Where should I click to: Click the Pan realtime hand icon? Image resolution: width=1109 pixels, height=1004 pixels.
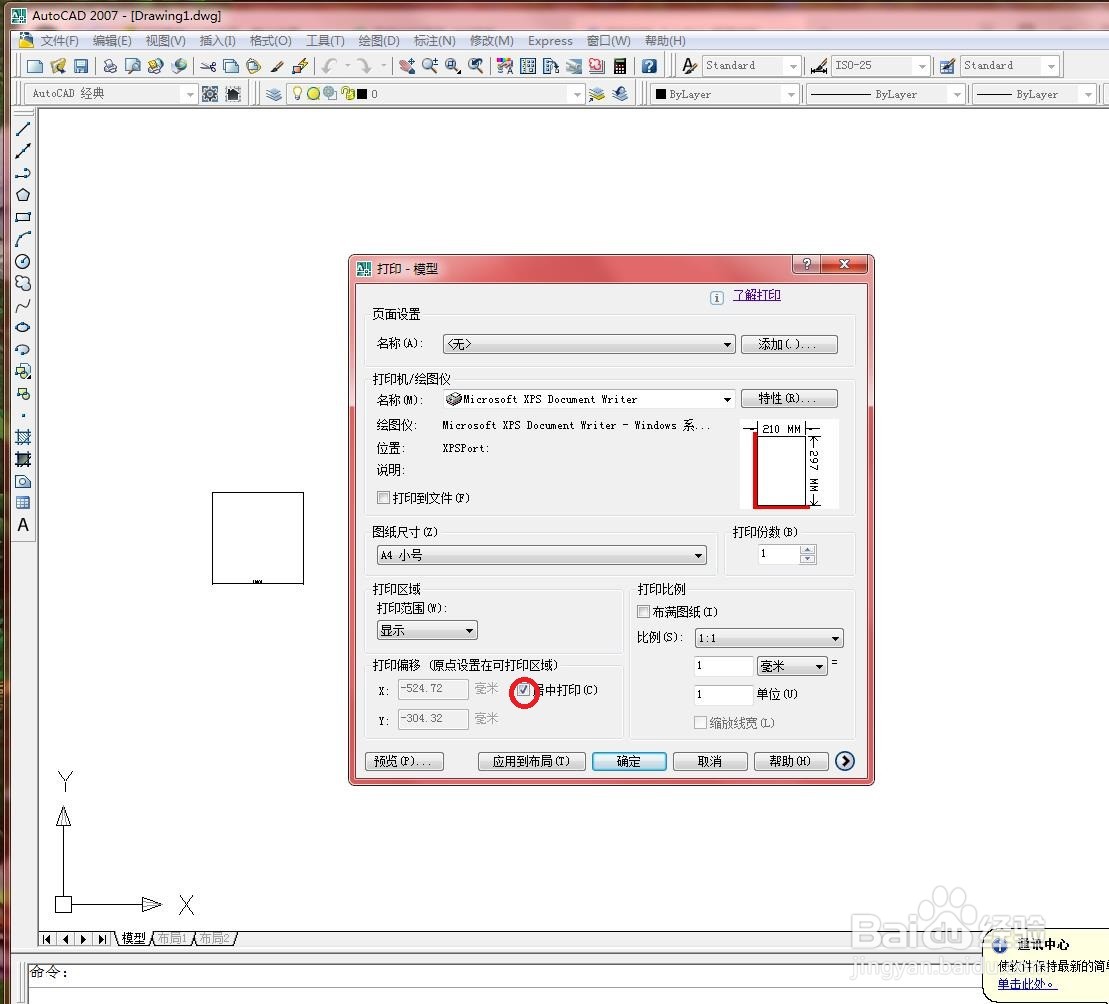tap(407, 66)
